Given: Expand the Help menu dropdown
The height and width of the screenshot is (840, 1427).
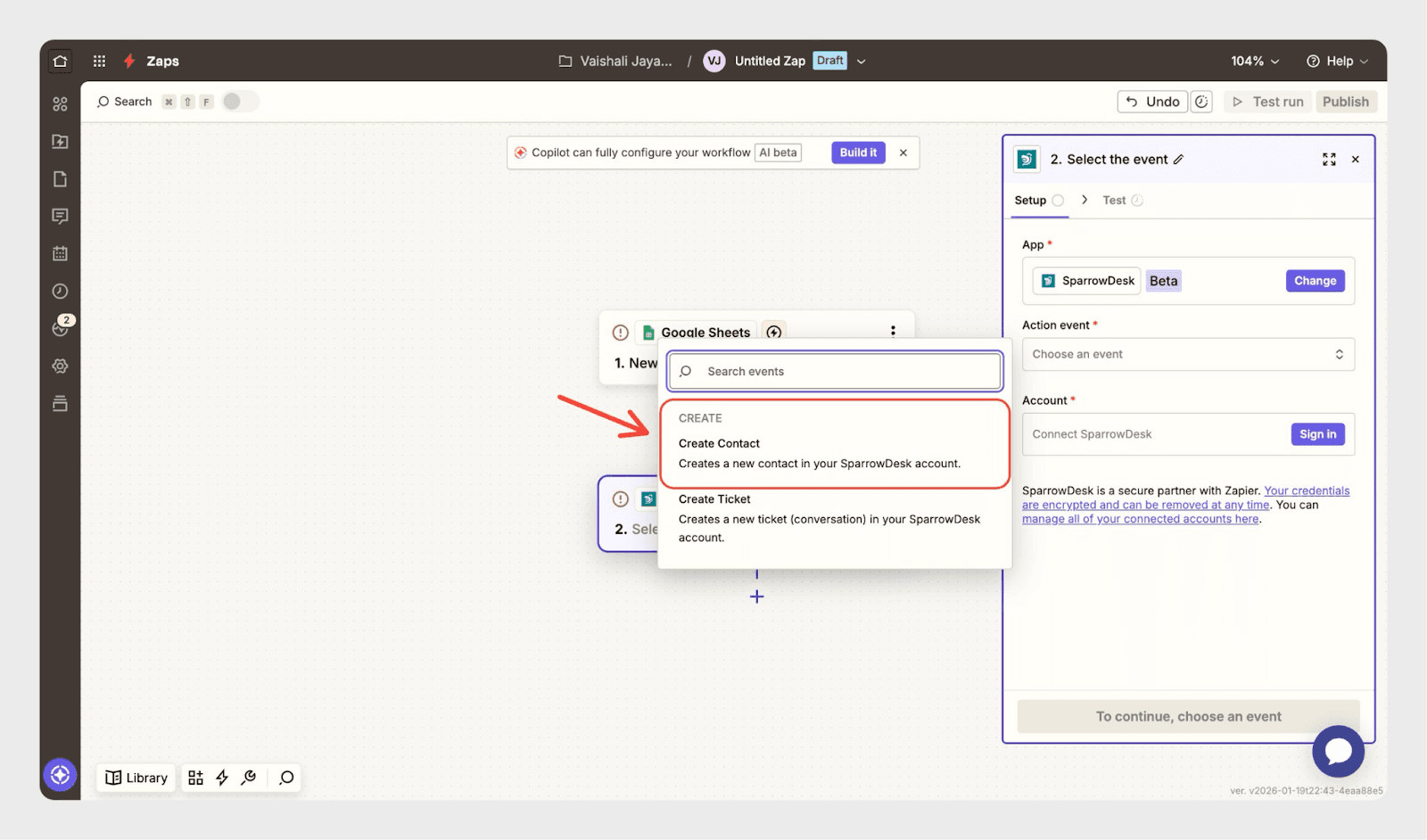Looking at the screenshot, I should pyautogui.click(x=1337, y=61).
